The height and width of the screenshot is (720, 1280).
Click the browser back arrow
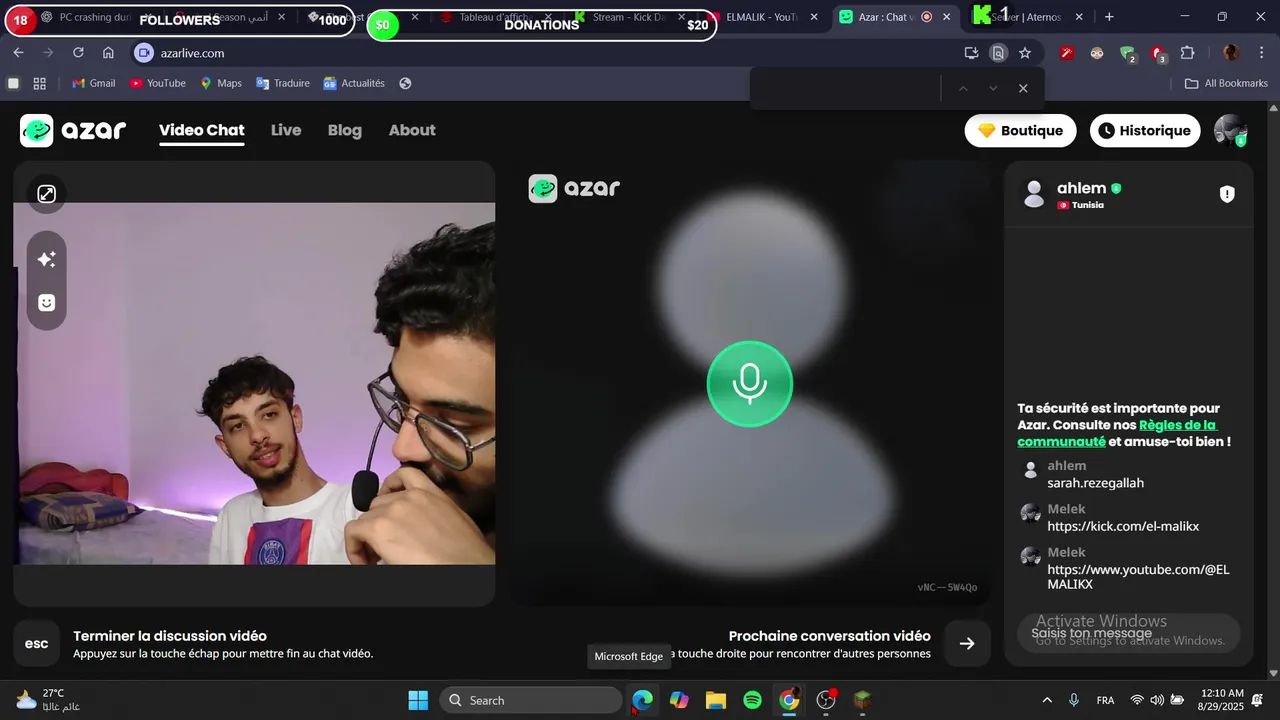18,53
